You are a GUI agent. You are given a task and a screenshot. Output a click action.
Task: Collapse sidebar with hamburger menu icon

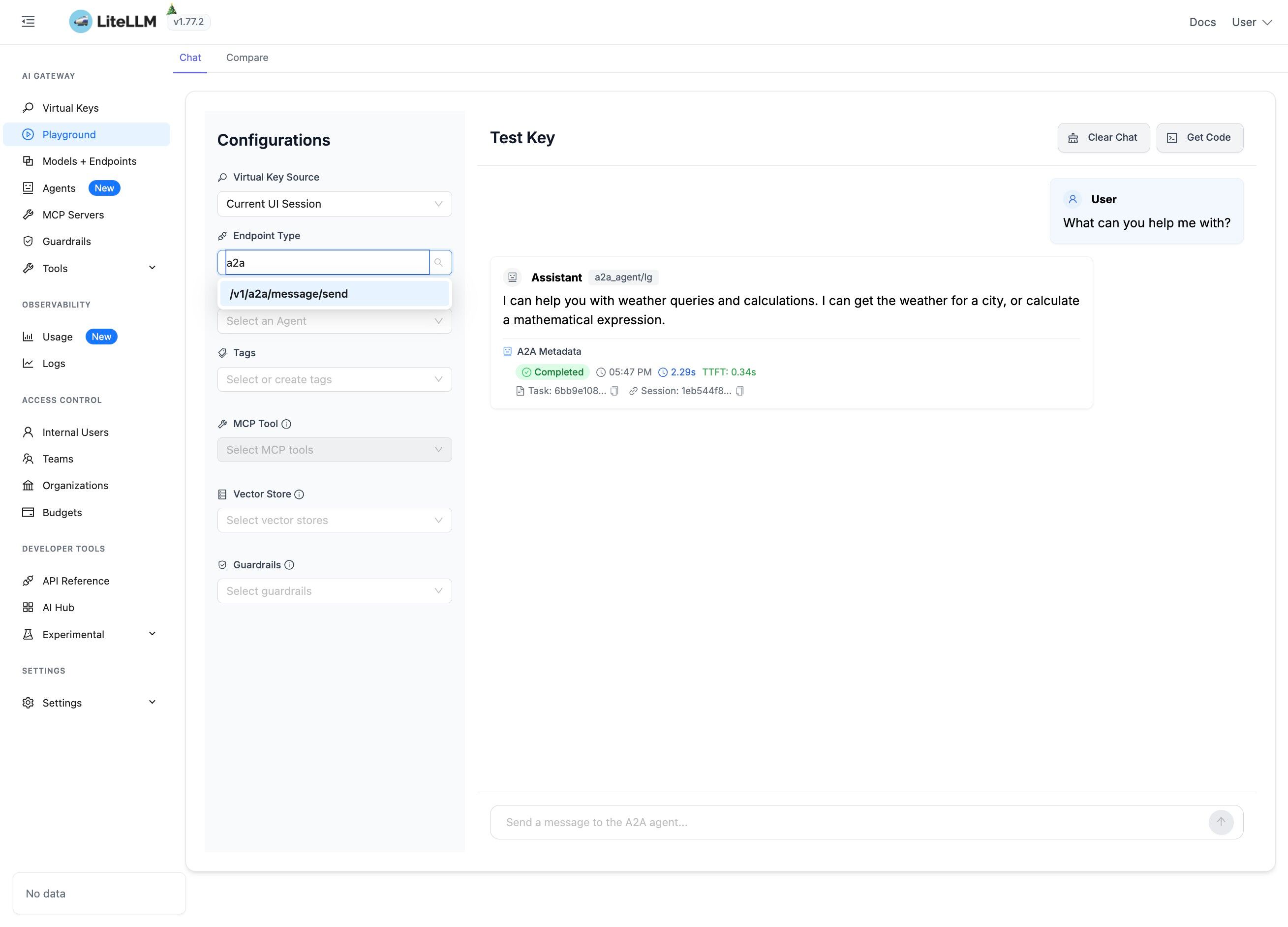pos(29,22)
